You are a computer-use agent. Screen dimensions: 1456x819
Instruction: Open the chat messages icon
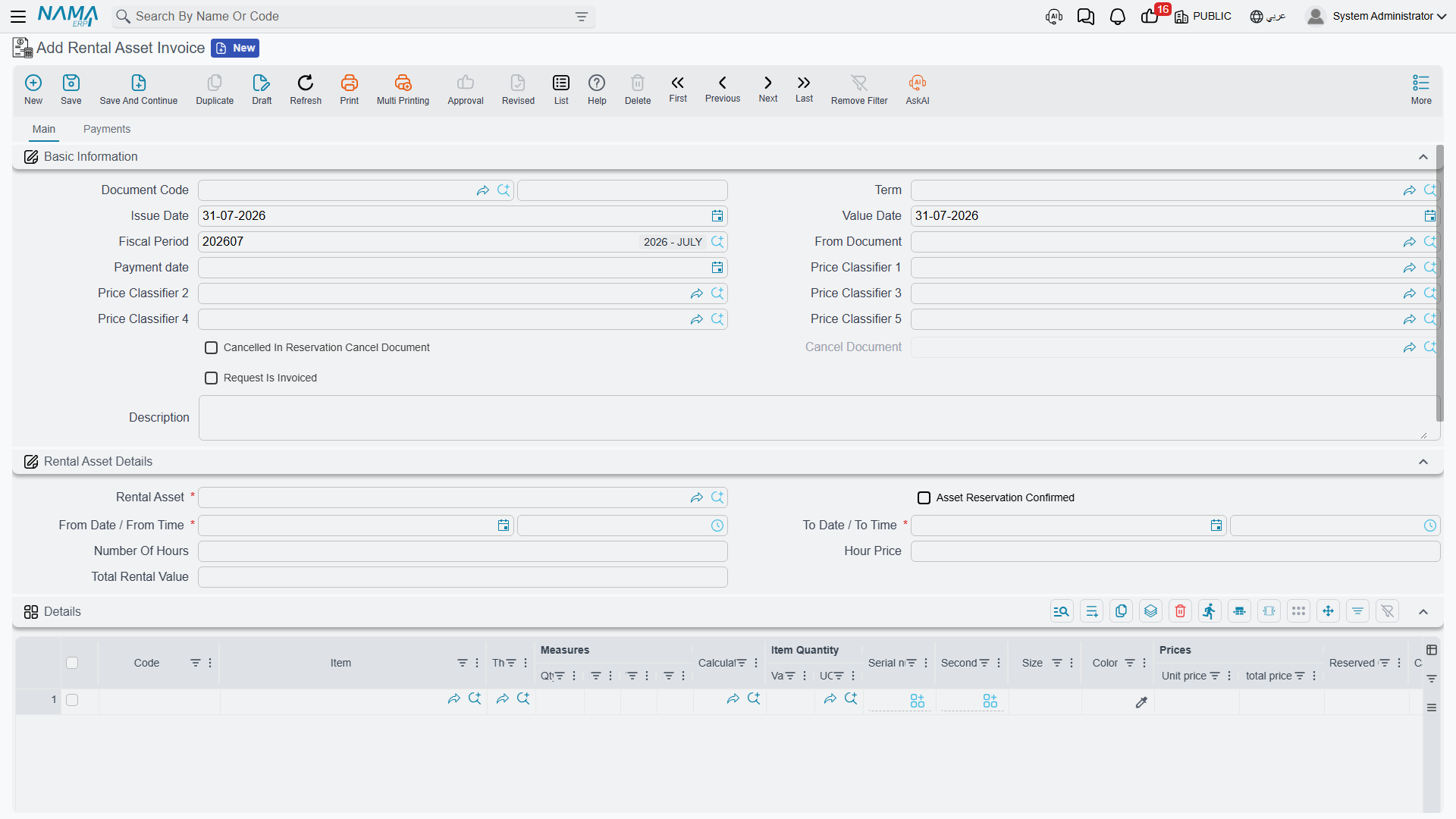pos(1086,16)
